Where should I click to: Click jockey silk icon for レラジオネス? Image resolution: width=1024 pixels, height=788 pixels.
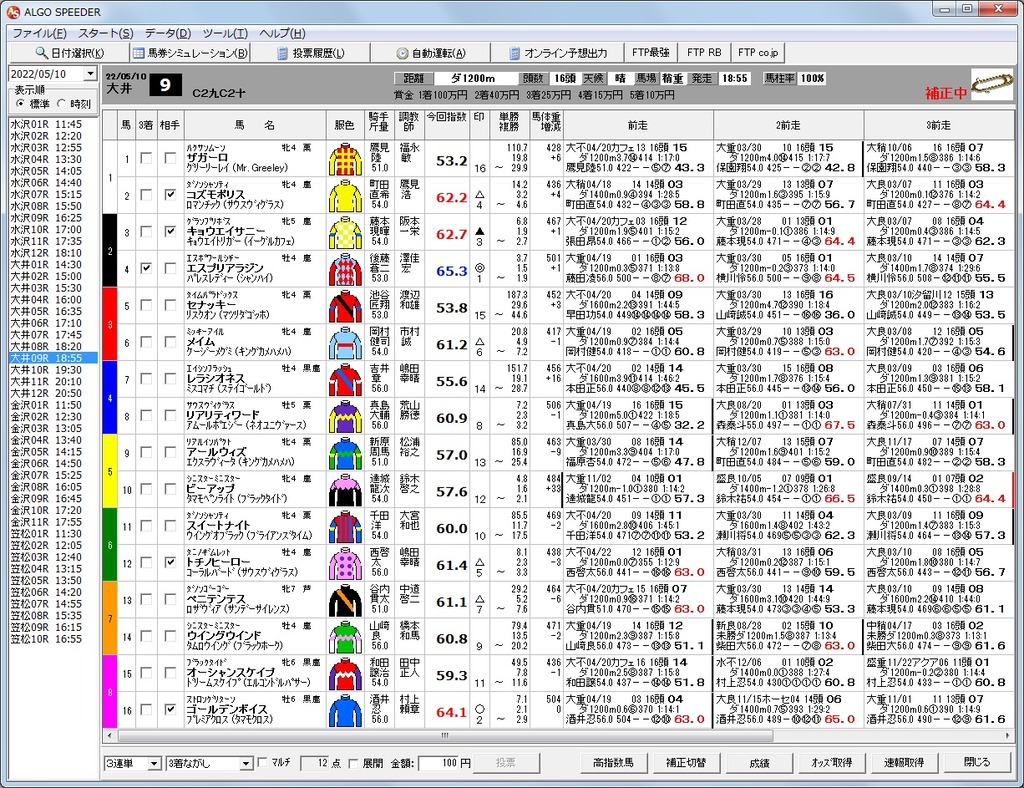coord(345,379)
